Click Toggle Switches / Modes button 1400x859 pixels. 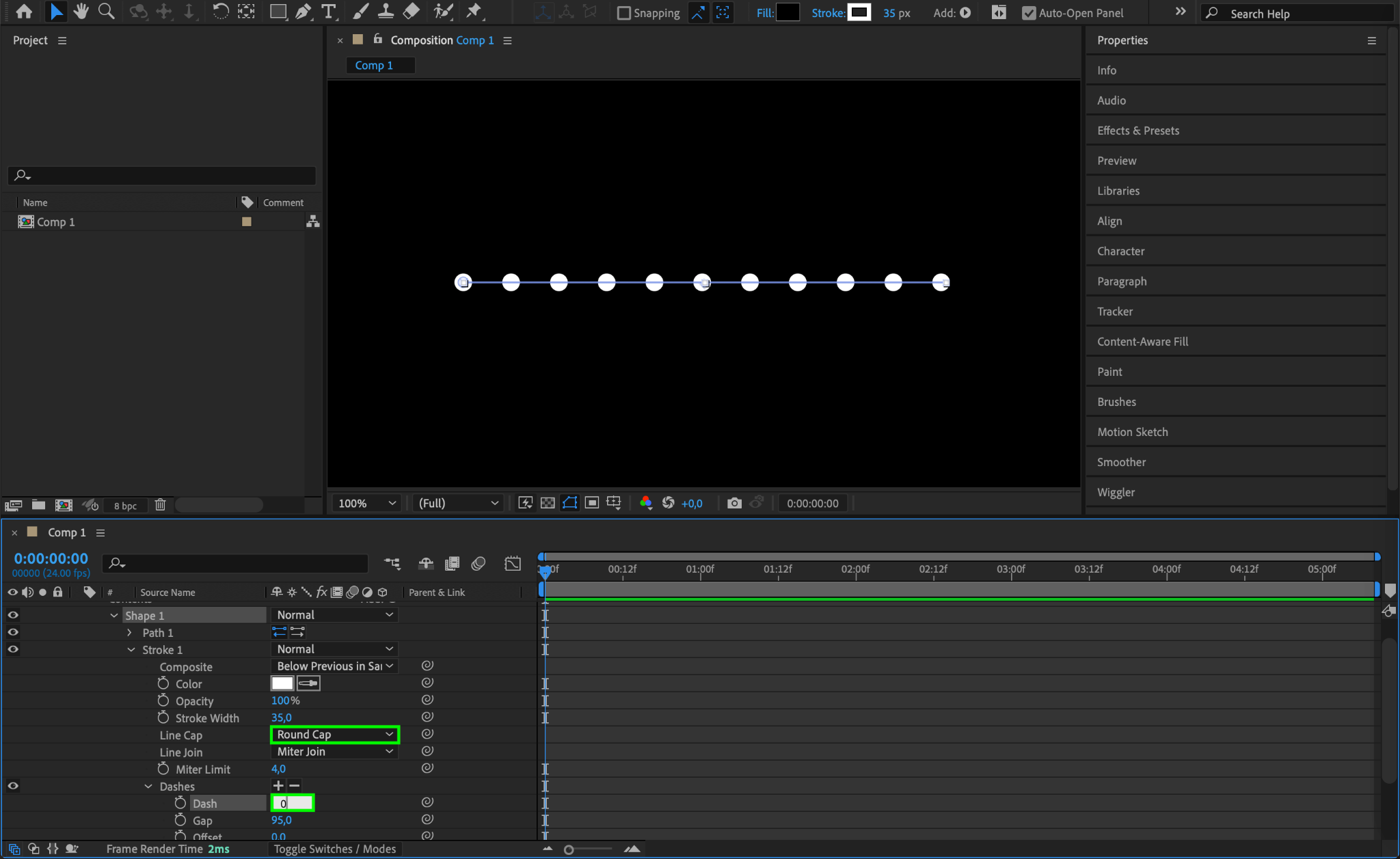pyautogui.click(x=334, y=849)
